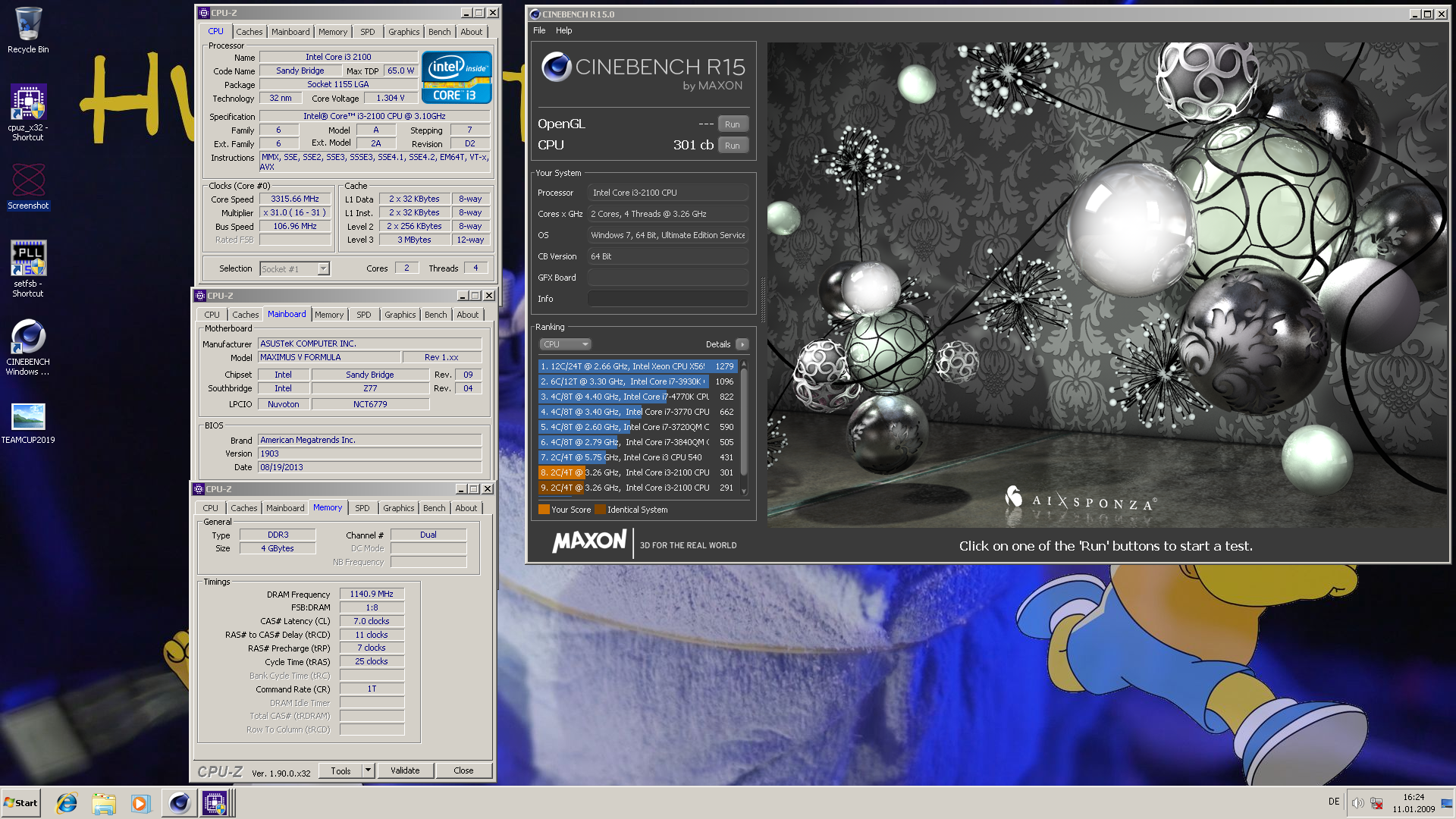The image size is (1456, 819).
Task: Open the File menu in Cinebench
Action: pyautogui.click(x=539, y=30)
